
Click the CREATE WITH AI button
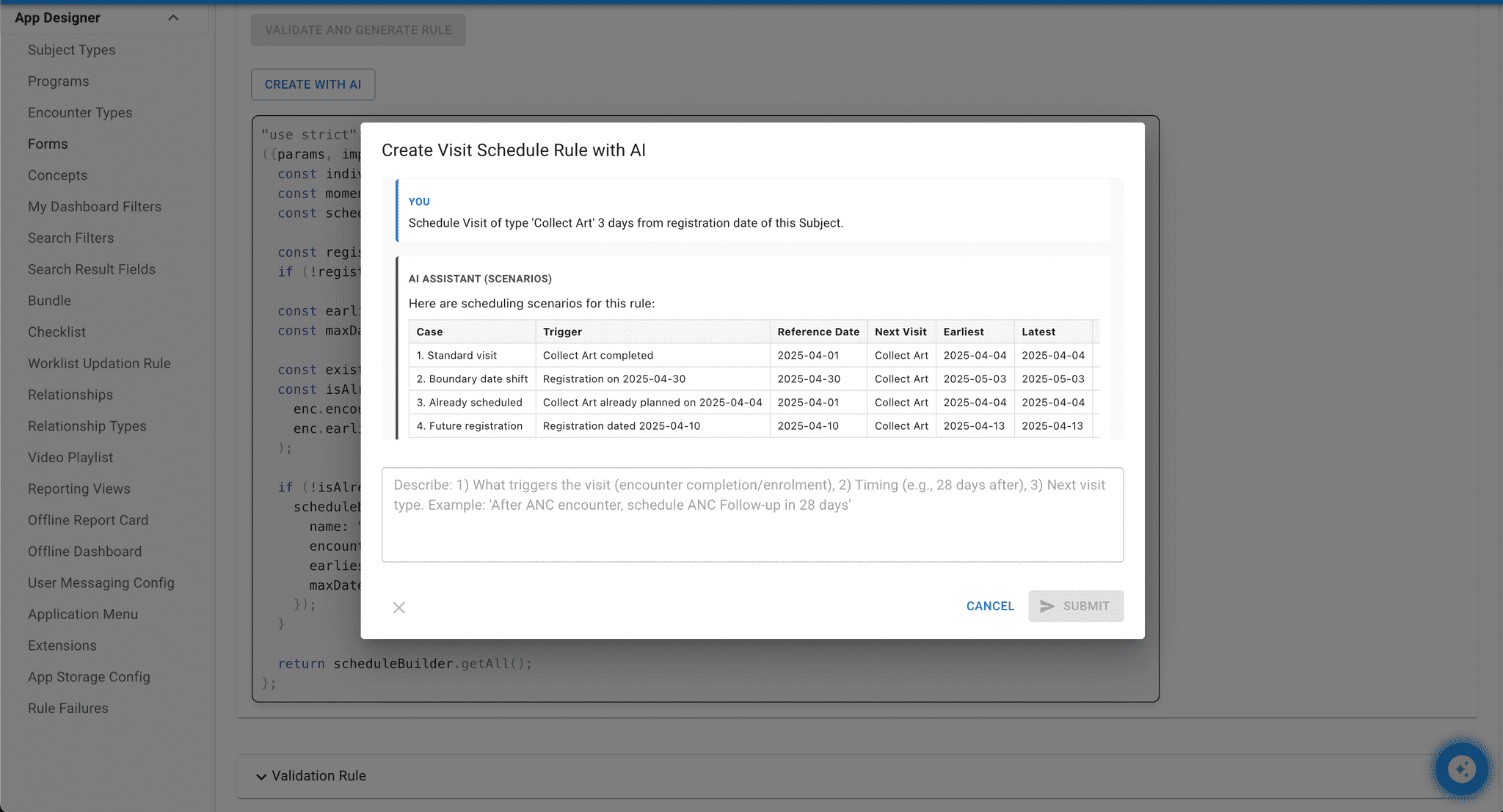pyautogui.click(x=313, y=84)
